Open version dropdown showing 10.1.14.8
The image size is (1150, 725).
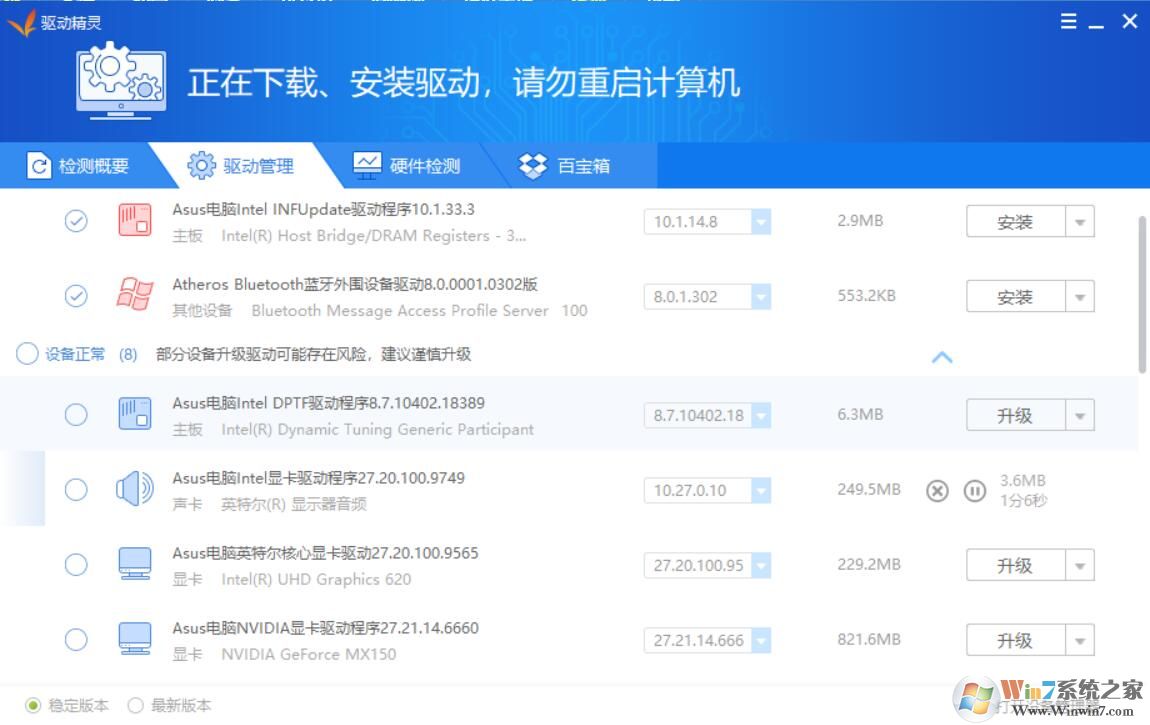tap(760, 222)
